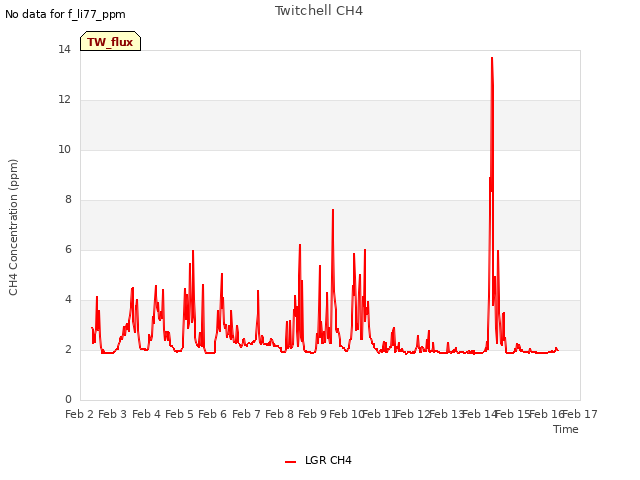Click the Feb 17 x-axis tick label
Screen dimensions: 640x480
(x=580, y=414)
